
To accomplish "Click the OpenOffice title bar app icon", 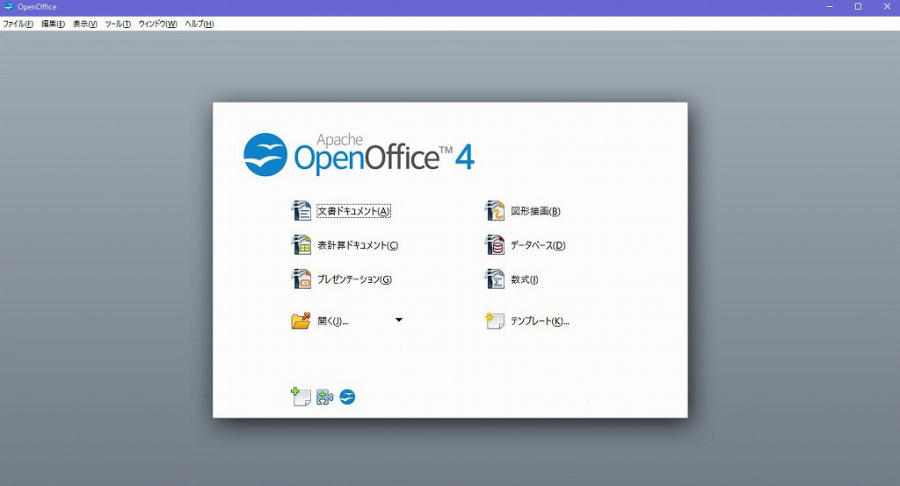I will [x=8, y=7].
